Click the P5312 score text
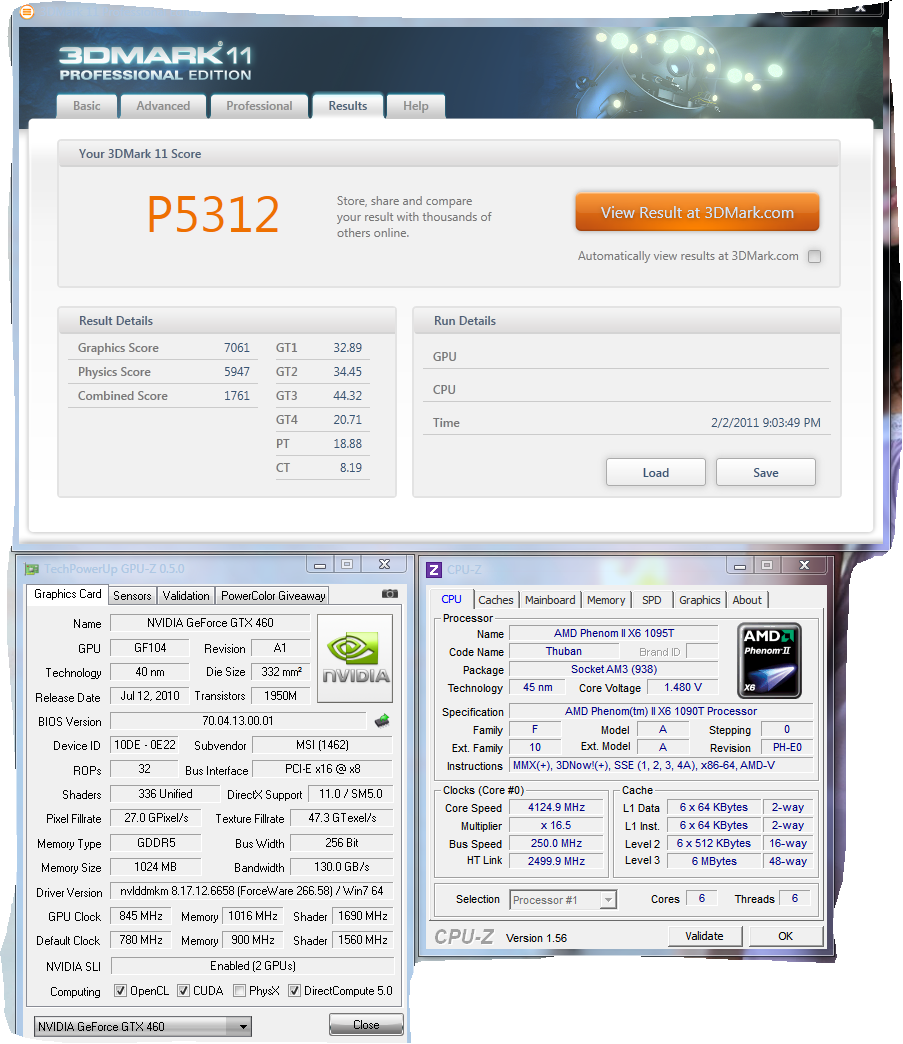Screen dimensions: 903x1044 pos(213,214)
